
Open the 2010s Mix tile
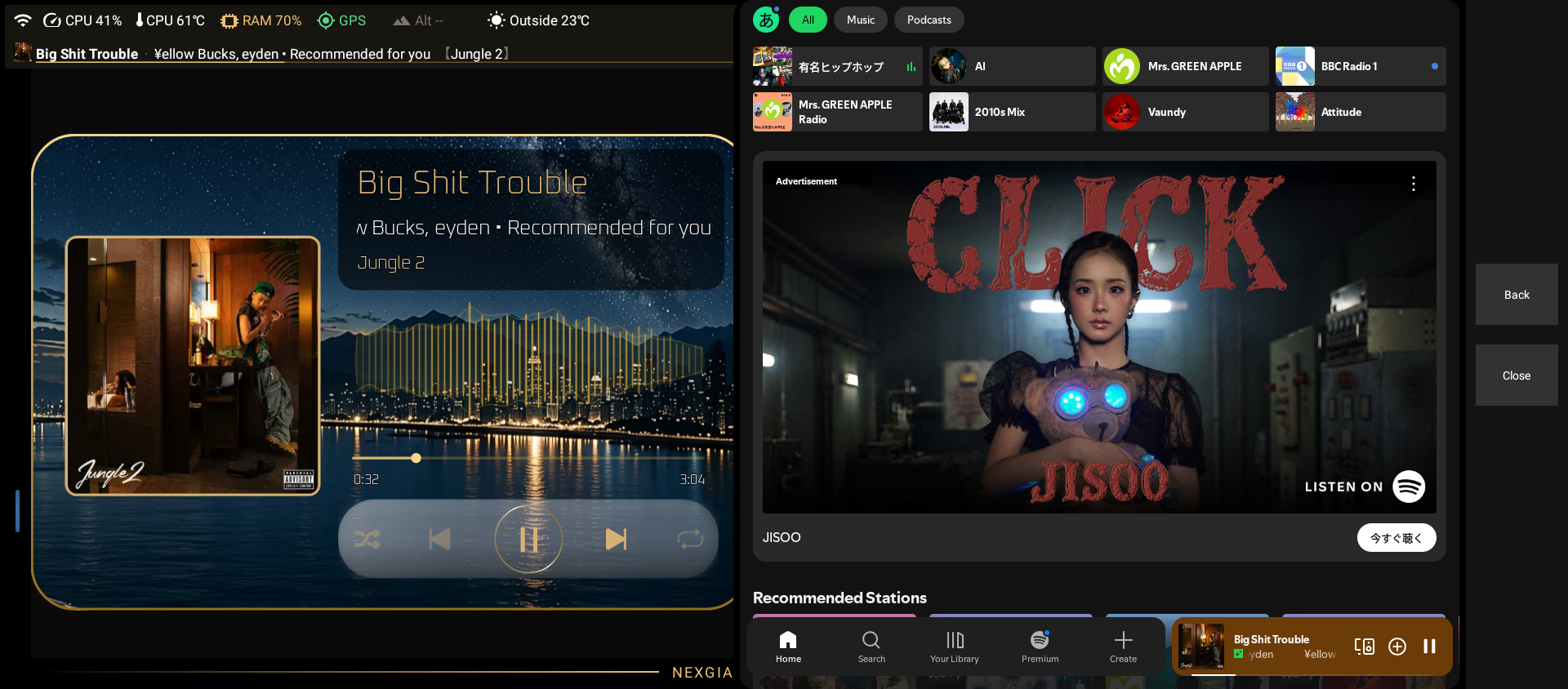(1013, 112)
